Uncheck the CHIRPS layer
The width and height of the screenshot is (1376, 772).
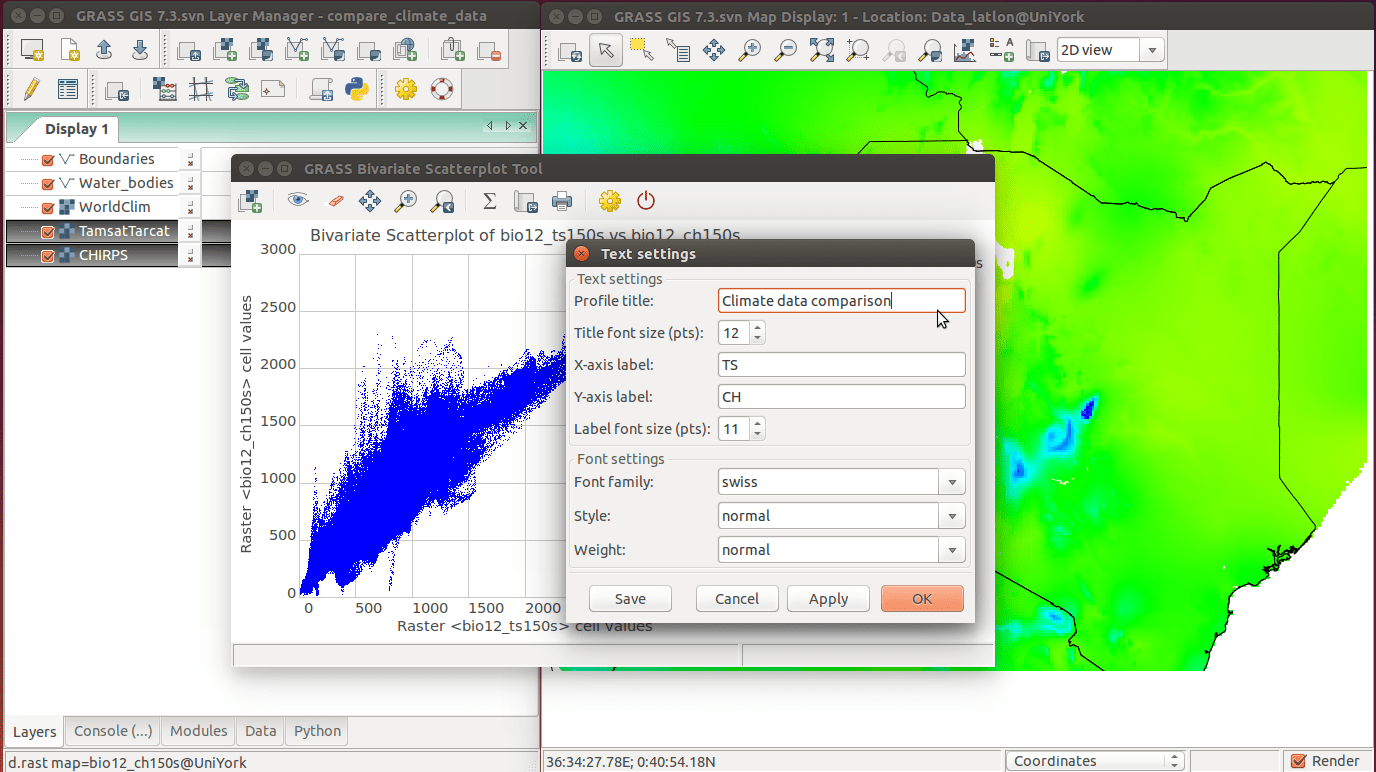pos(48,255)
